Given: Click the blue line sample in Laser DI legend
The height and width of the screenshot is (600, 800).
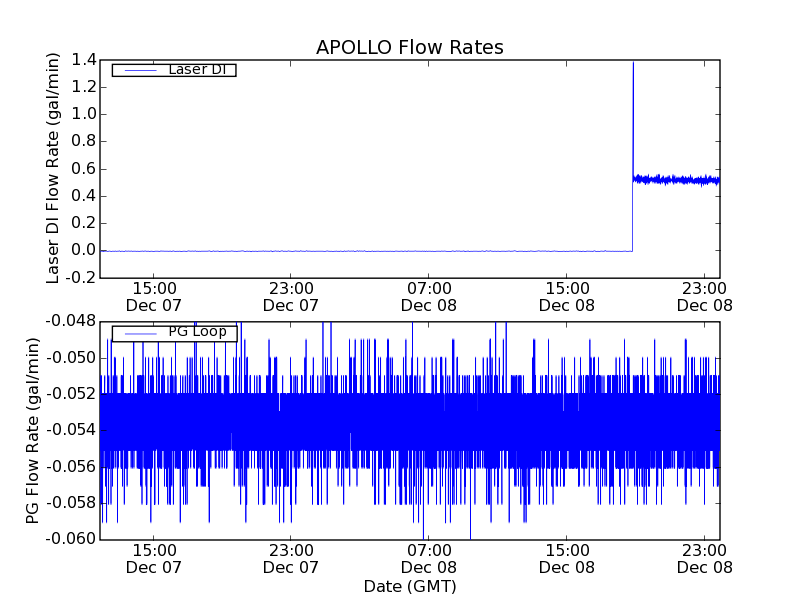Looking at the screenshot, I should click(138, 70).
